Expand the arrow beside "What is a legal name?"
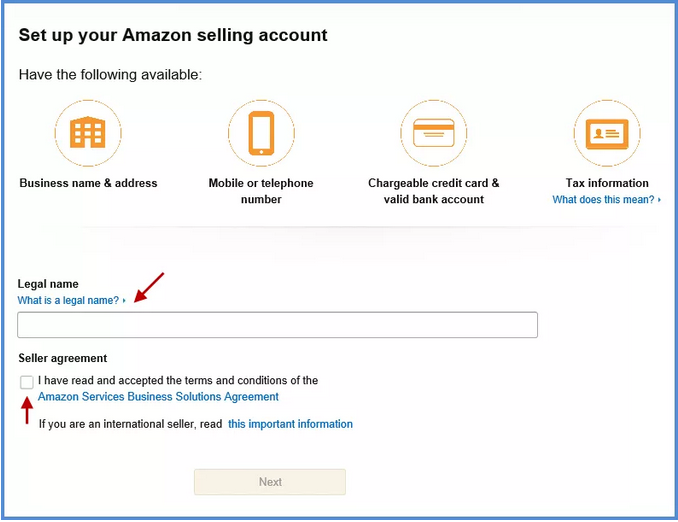Viewport: 678px width, 522px height. pos(124,301)
